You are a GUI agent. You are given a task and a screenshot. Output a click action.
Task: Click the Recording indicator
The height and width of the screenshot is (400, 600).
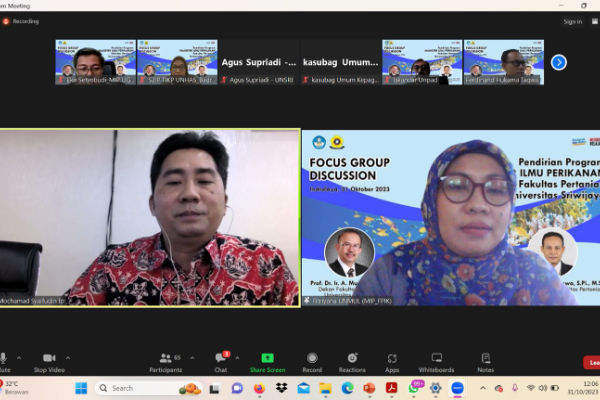point(21,21)
